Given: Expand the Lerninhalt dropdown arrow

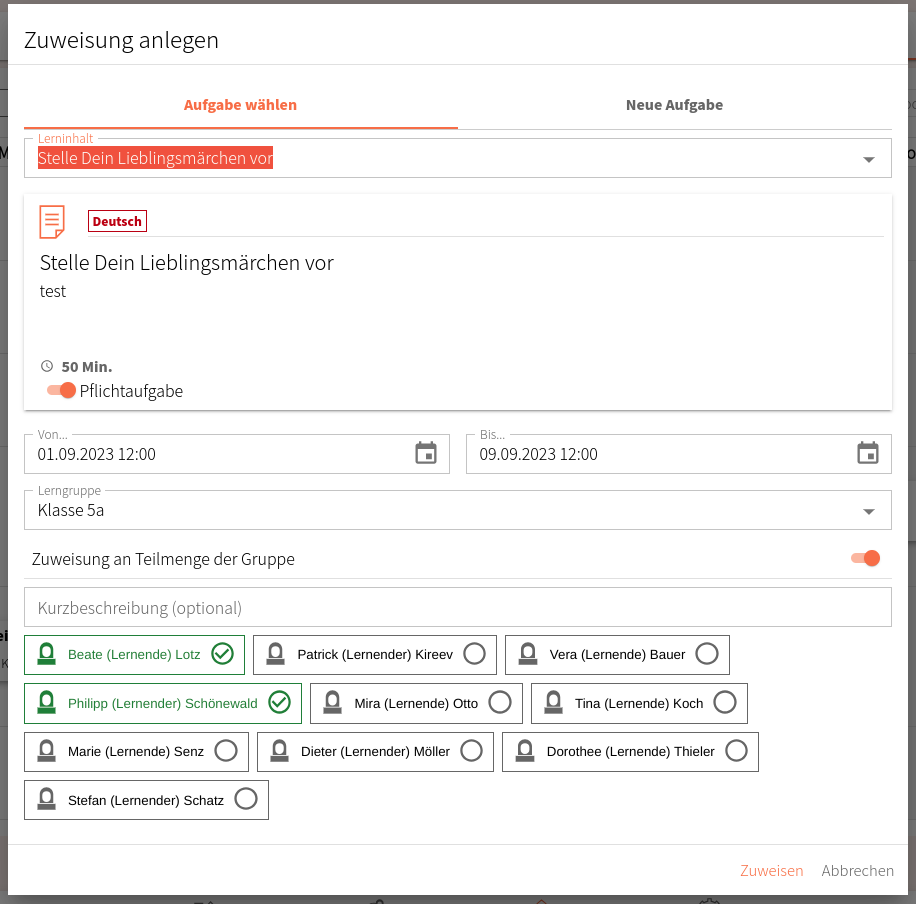Looking at the screenshot, I should pyautogui.click(x=869, y=159).
